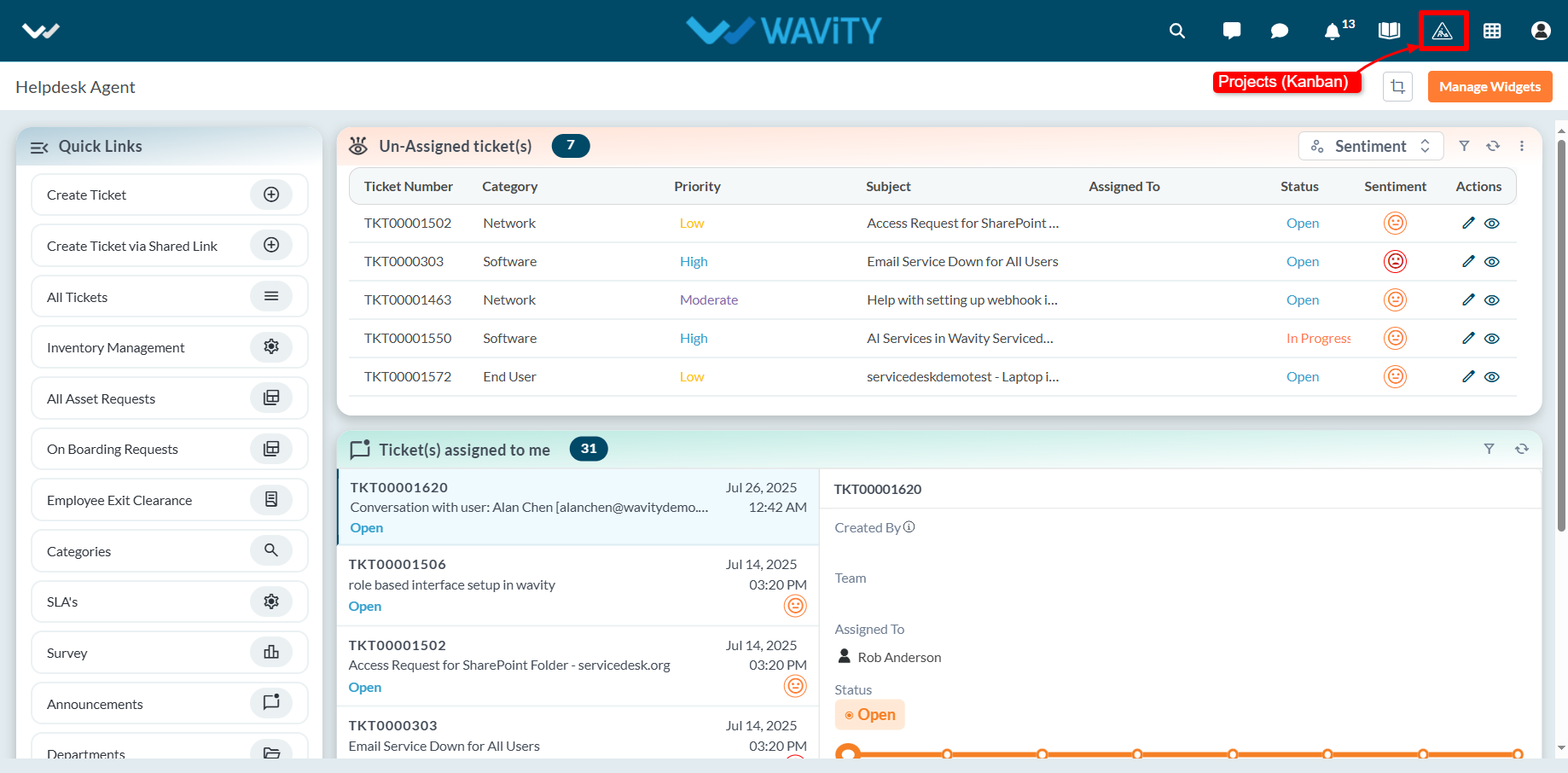
Task: Open the Create Ticket quick link
Action: click(x=169, y=195)
